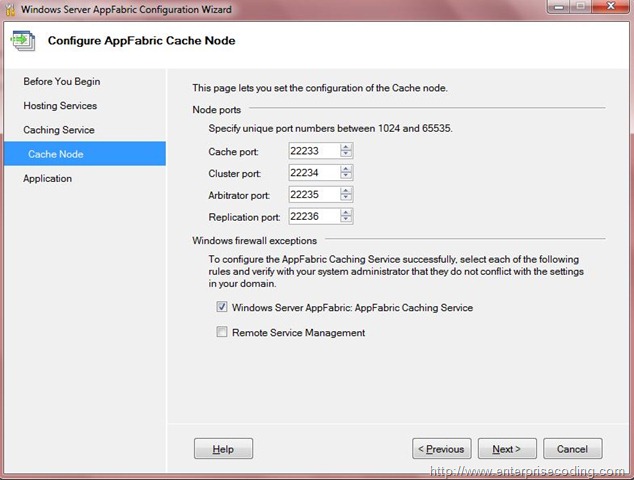This screenshot has height=480, width=634.
Task: Decrease the Replication port with down arrow
Action: (x=346, y=220)
